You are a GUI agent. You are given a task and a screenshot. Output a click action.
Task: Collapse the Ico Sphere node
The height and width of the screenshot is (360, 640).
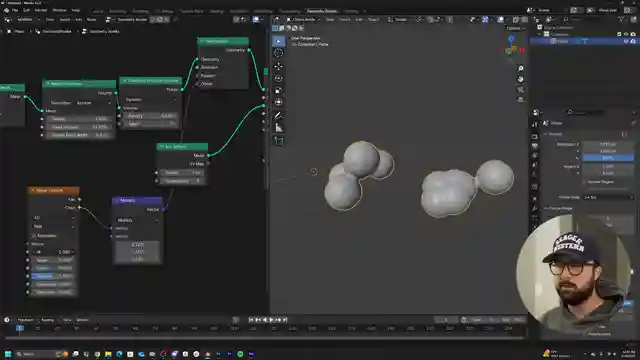[162, 147]
